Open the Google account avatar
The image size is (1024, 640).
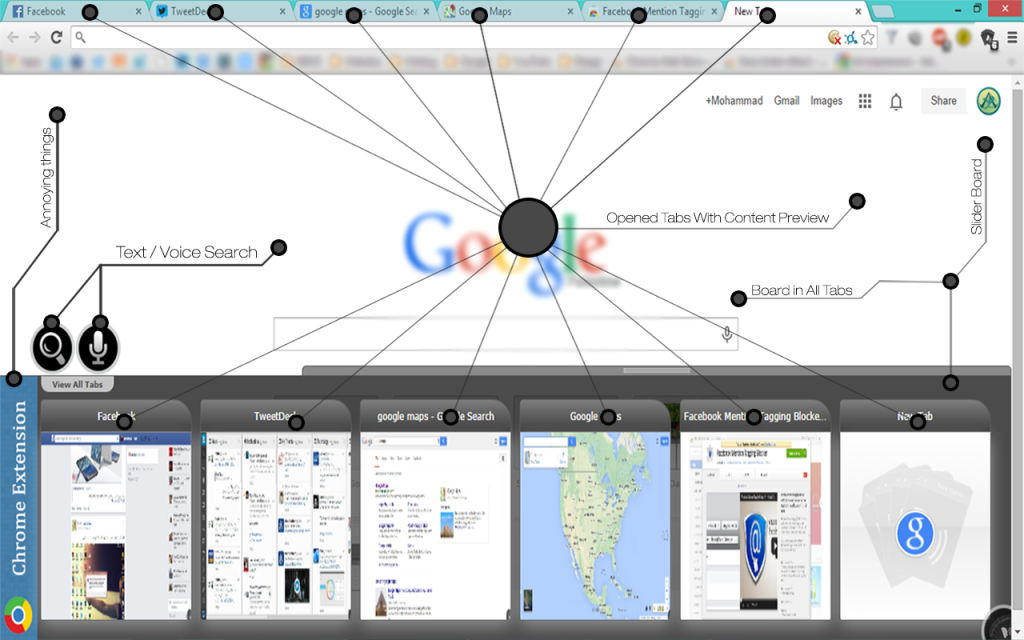[988, 101]
